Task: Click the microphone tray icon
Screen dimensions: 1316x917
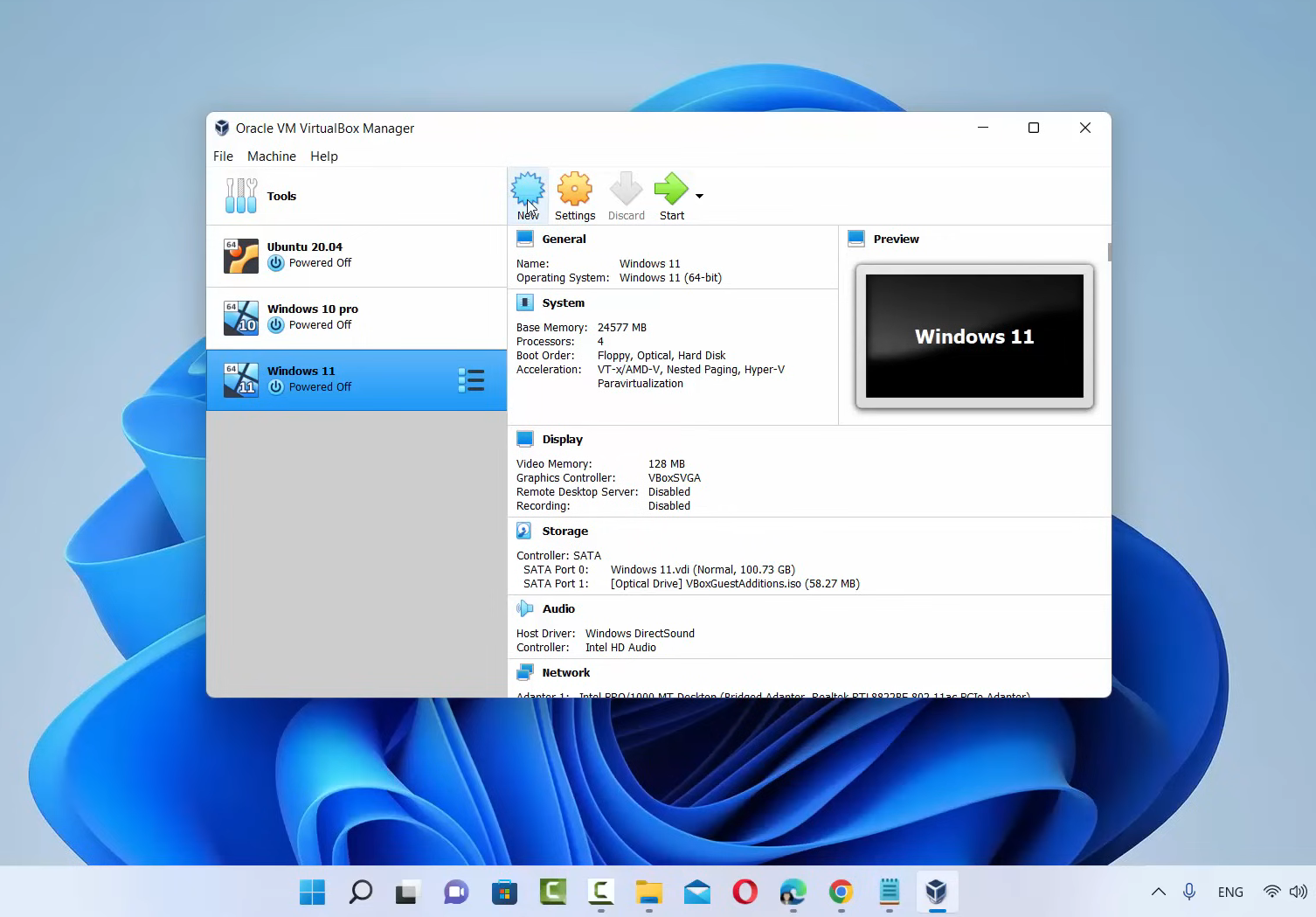Action: coord(1189,892)
